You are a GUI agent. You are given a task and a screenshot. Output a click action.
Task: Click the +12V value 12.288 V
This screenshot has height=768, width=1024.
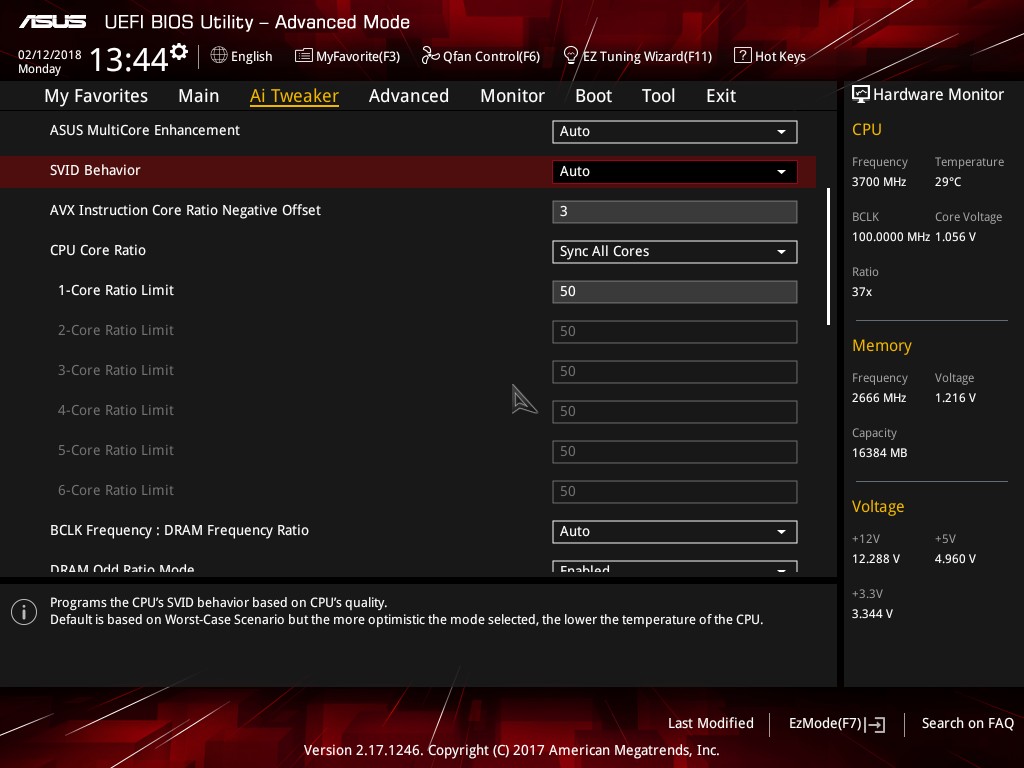pyautogui.click(x=876, y=559)
